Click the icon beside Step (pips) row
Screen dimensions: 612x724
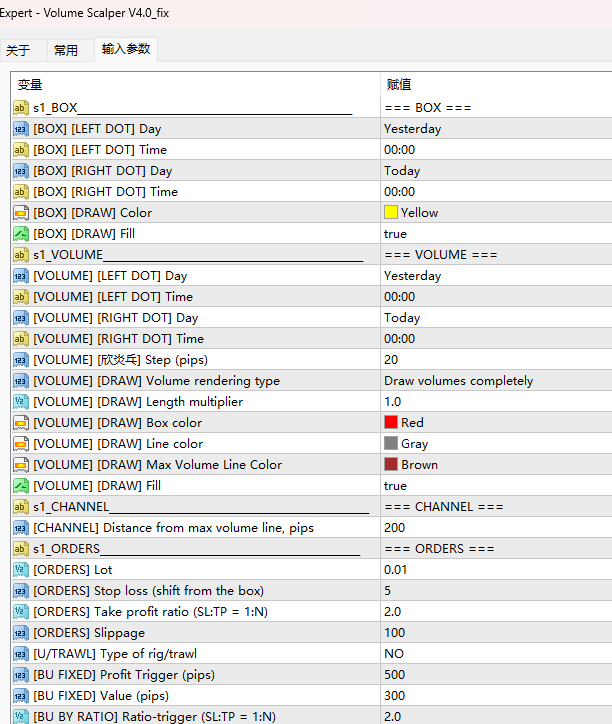(x=21, y=360)
